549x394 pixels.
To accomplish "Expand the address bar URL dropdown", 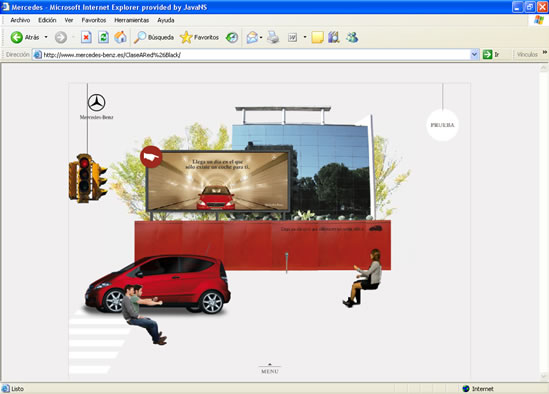I will click(474, 54).
